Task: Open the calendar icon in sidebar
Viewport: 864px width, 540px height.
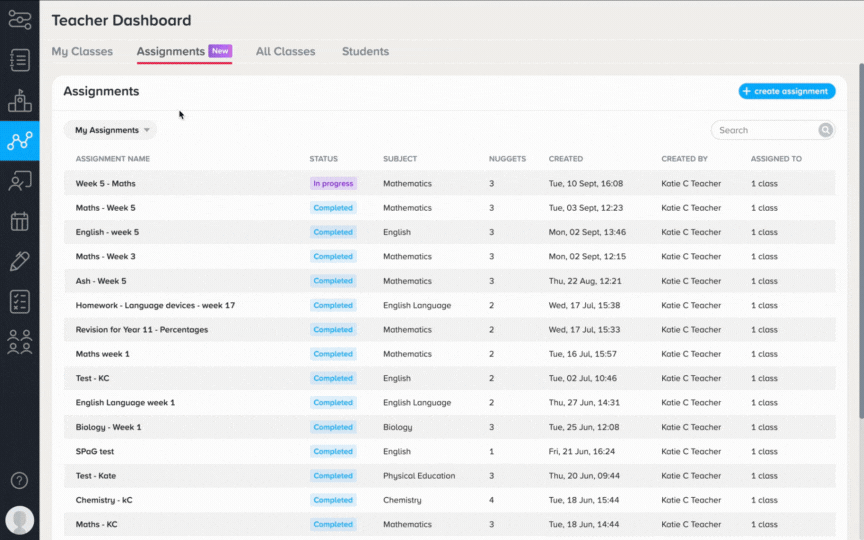Action: [x=20, y=221]
